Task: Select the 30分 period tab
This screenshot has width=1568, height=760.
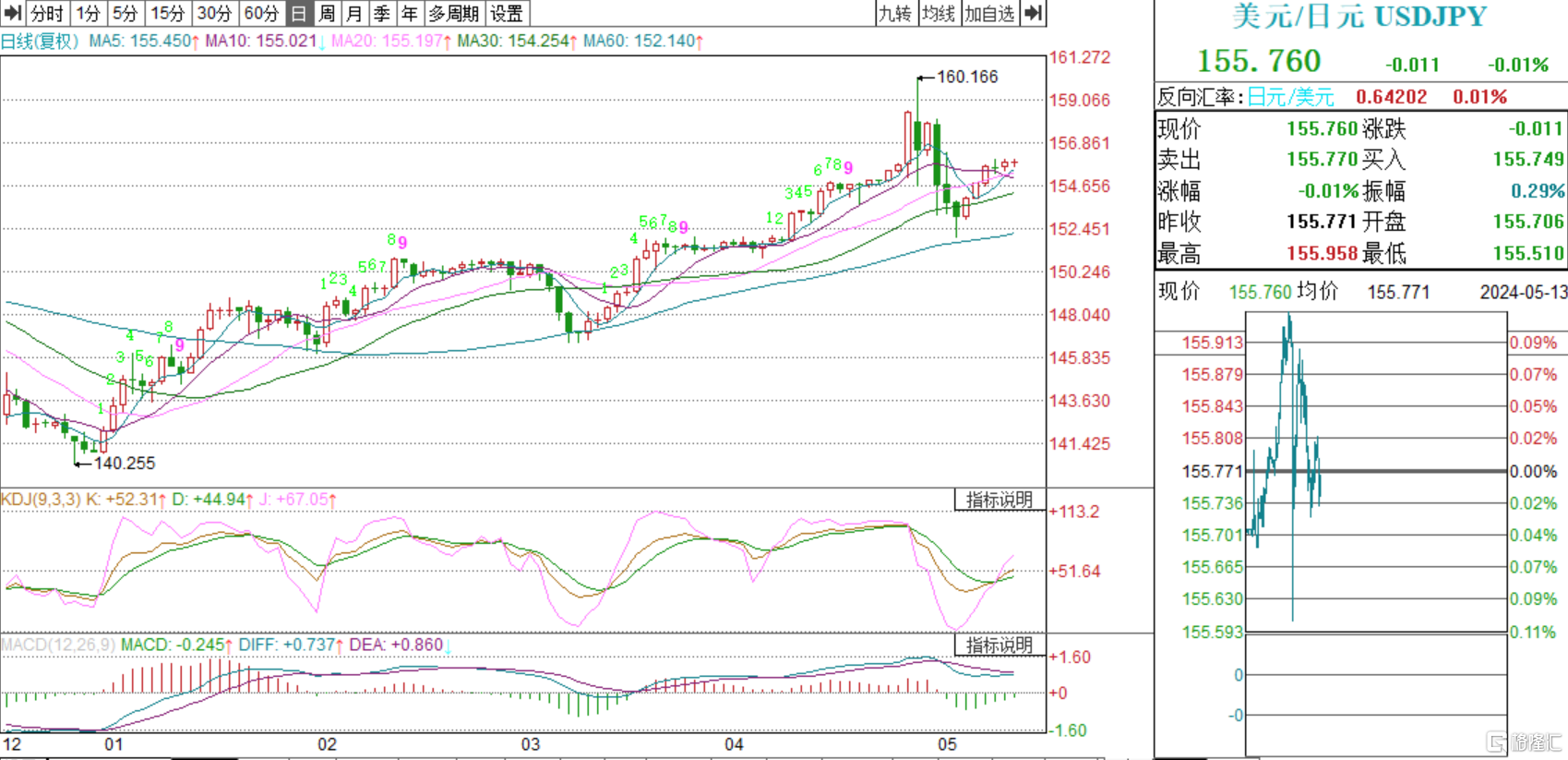Action: [x=215, y=13]
